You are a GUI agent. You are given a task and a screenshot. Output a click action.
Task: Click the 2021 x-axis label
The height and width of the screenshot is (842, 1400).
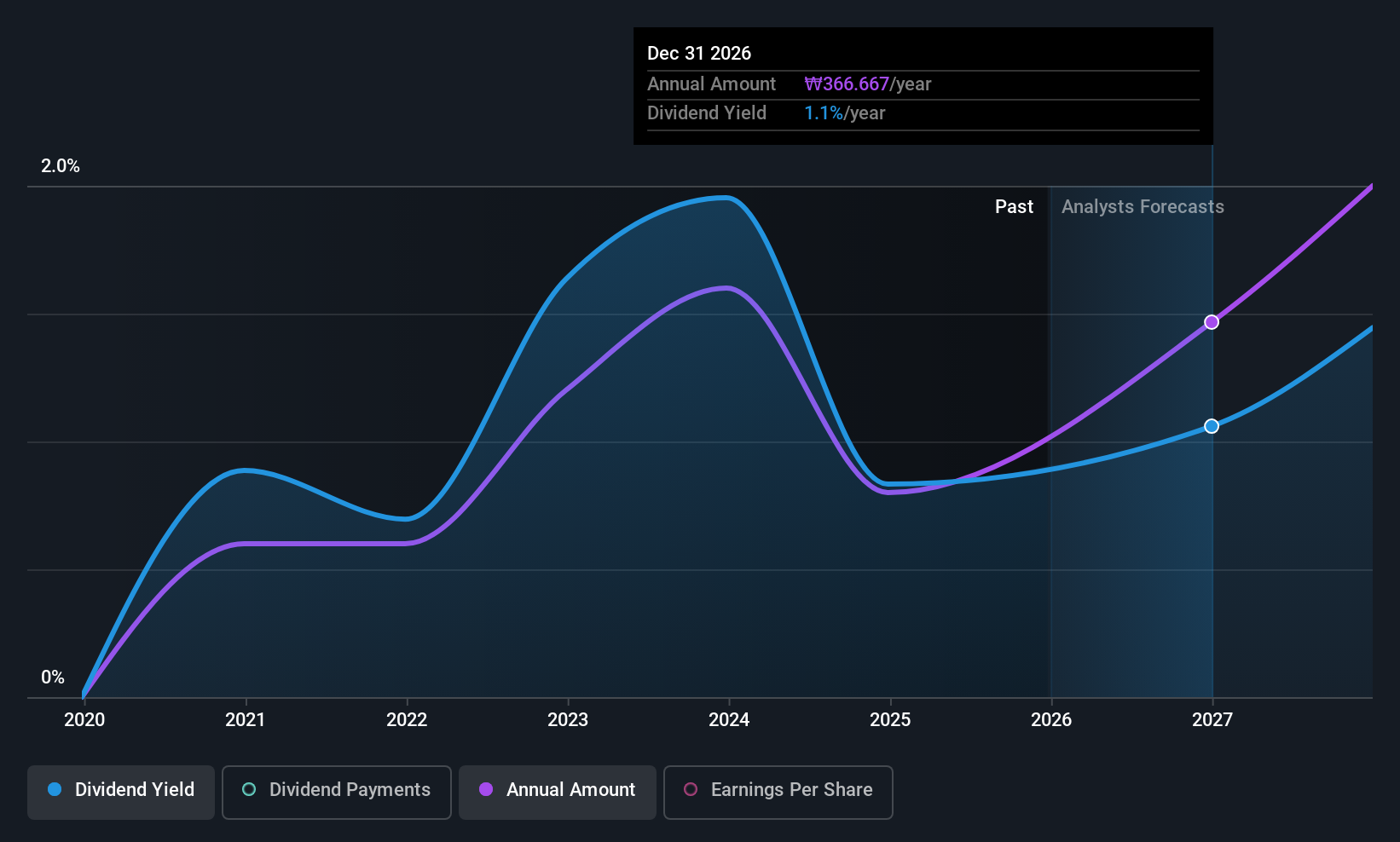[x=246, y=720]
